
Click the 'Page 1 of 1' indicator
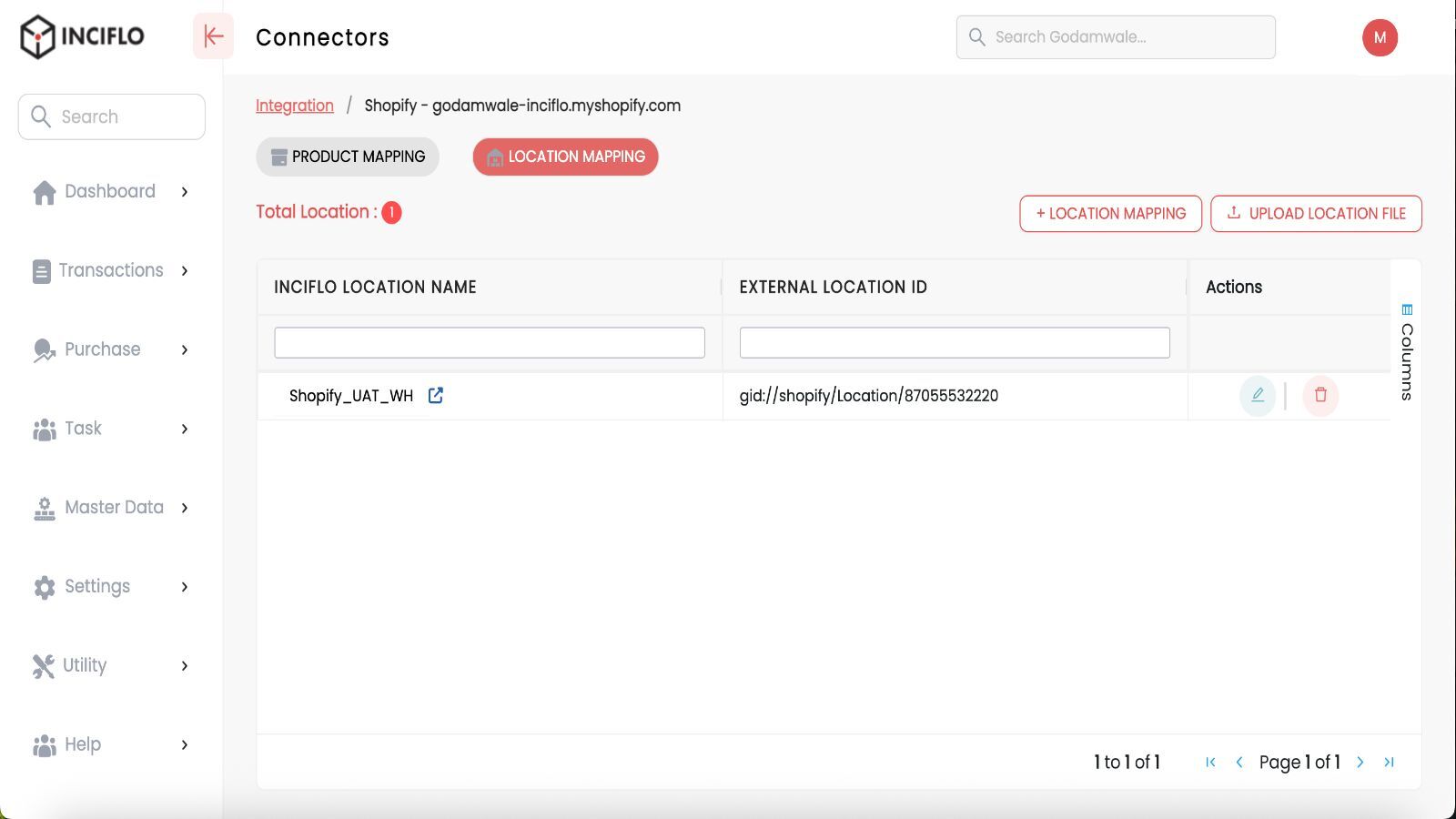(x=1299, y=763)
